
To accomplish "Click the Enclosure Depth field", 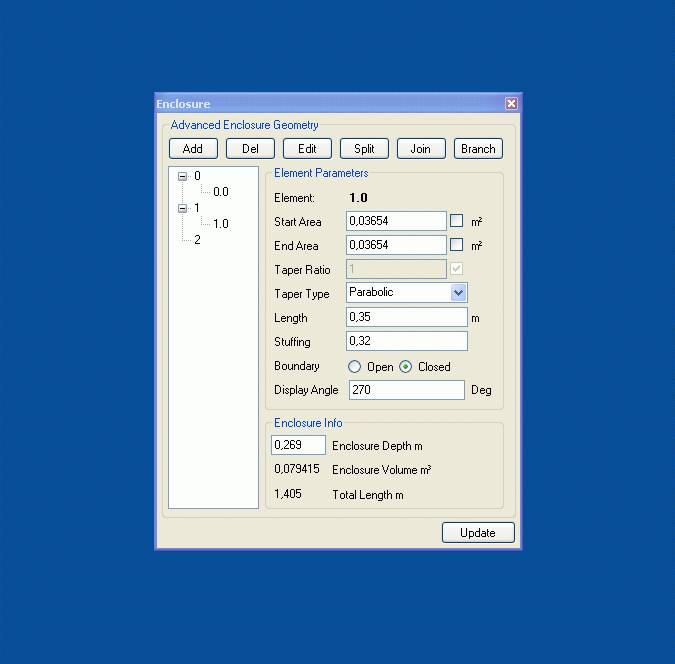I will 298,445.
